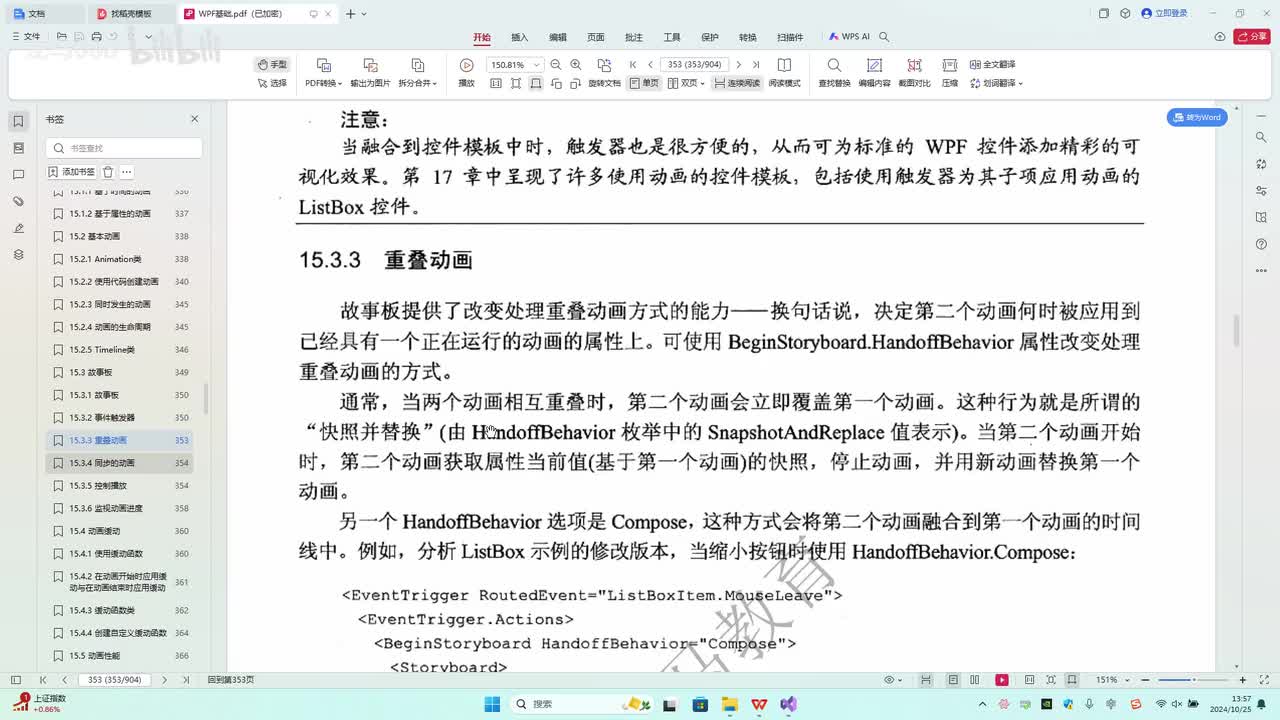Screen dimensions: 1280x720
Task: Click 全文翻译 full text translation
Action: (x=992, y=64)
